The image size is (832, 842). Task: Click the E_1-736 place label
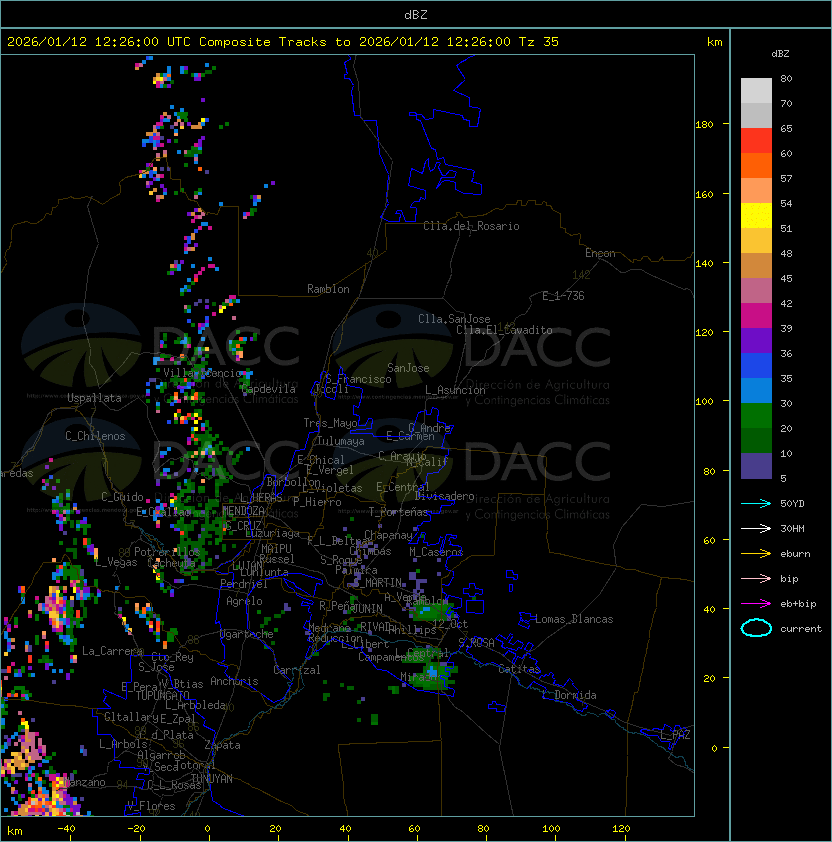point(563,296)
